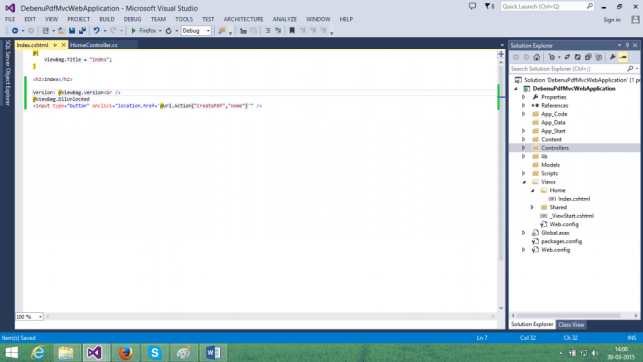This screenshot has width=643, height=362.
Task: Click the Collapse All icon in Solution Explorer
Action: coord(588,57)
